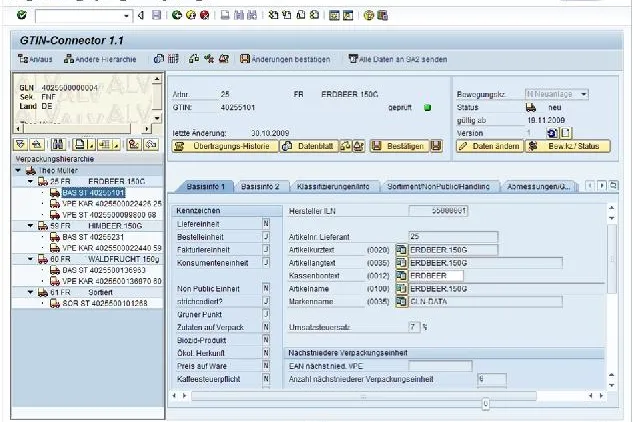Click the second icon in tree toolbar
Viewport: 633px width, 422px height.
[x=37, y=144]
